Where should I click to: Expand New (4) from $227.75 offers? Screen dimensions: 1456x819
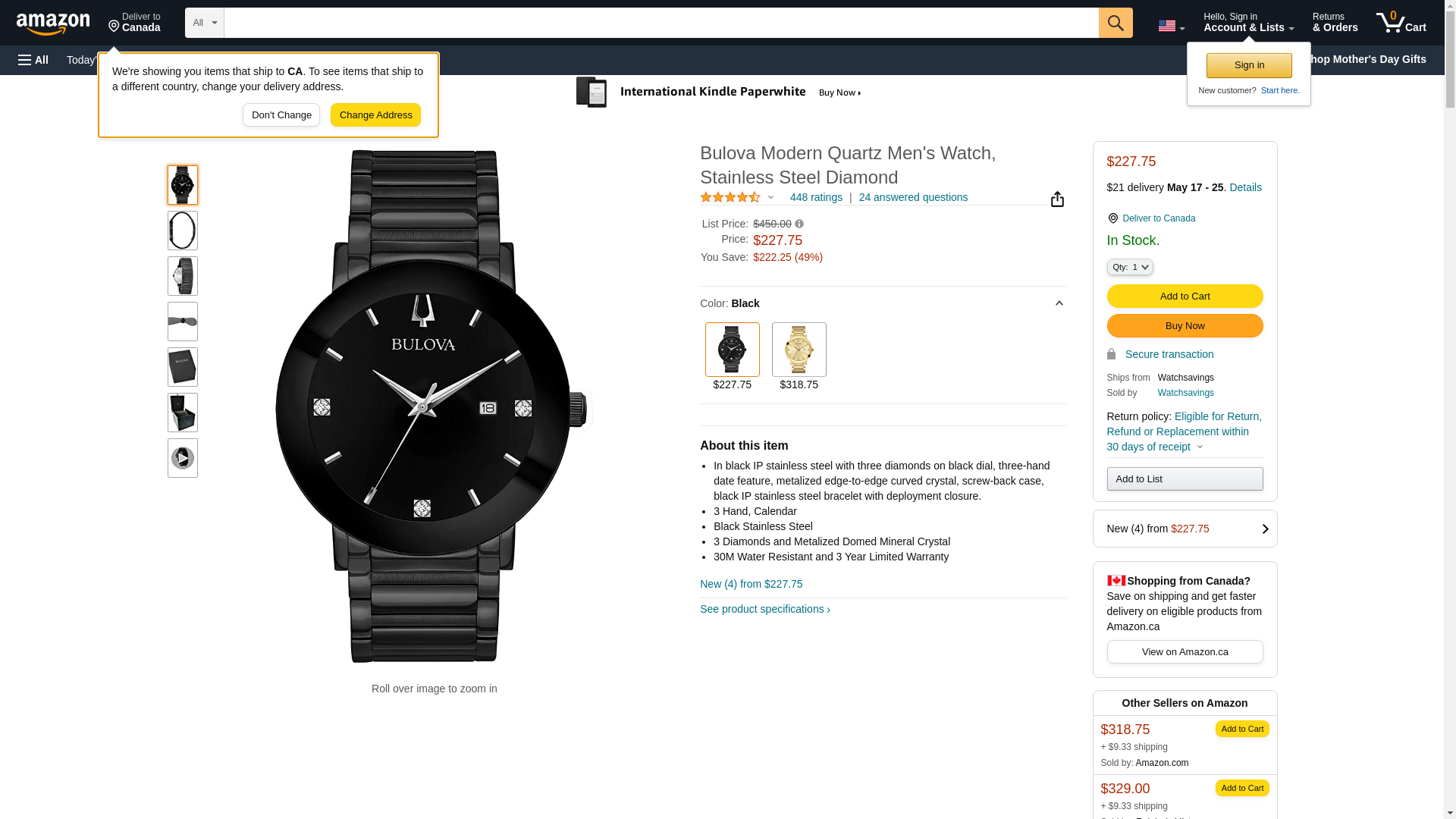pos(1185,529)
